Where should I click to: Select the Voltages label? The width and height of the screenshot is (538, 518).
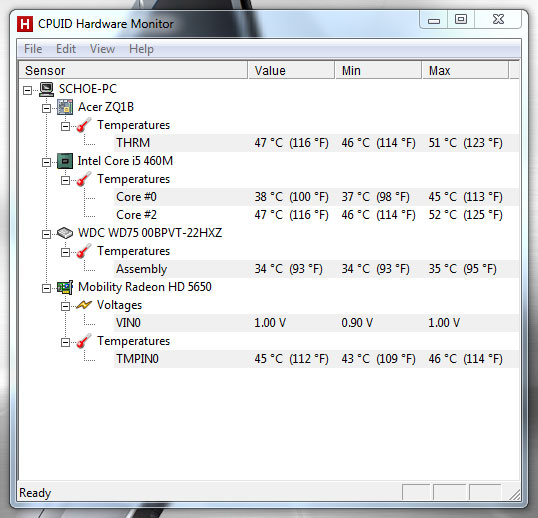(119, 305)
